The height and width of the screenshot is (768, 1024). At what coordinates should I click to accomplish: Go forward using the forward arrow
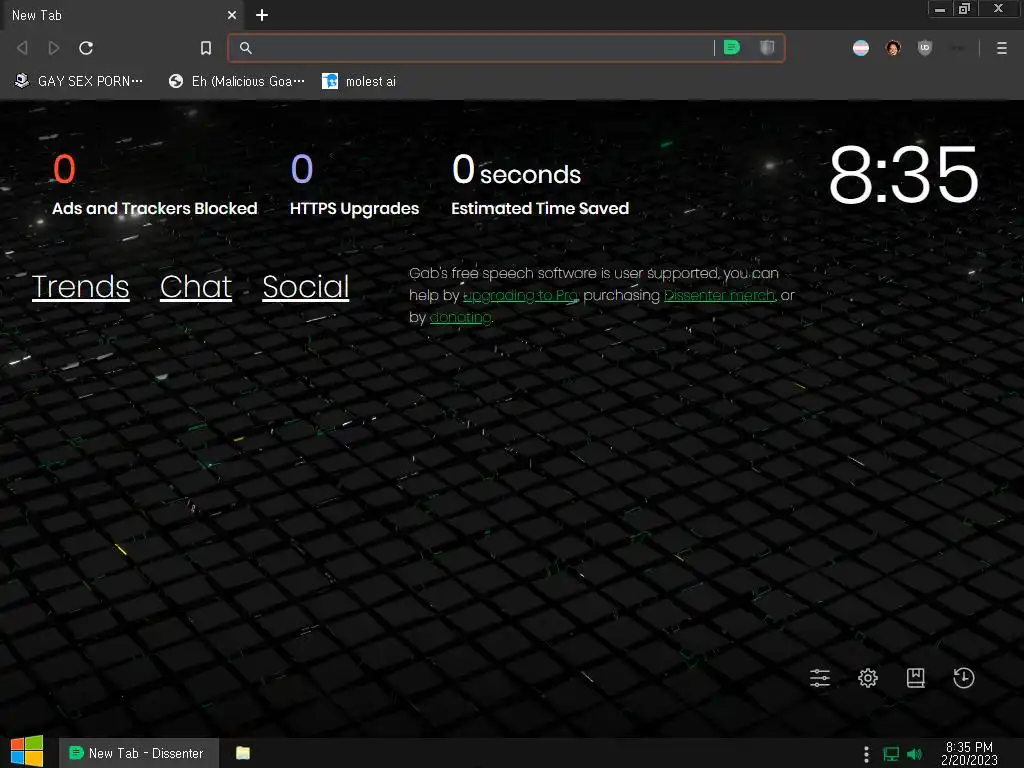(x=54, y=48)
